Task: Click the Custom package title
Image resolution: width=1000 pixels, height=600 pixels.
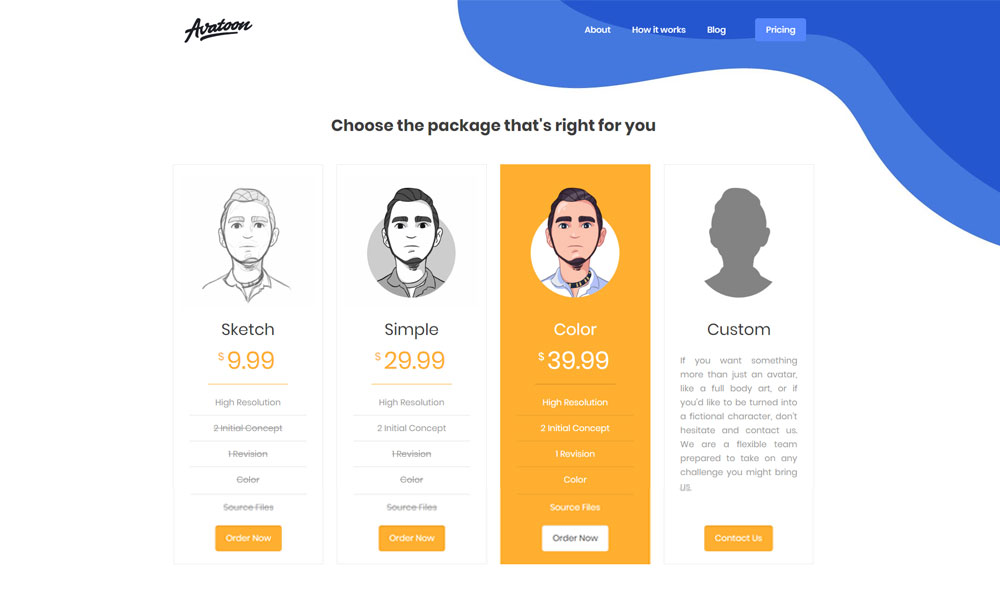Action: 739,330
